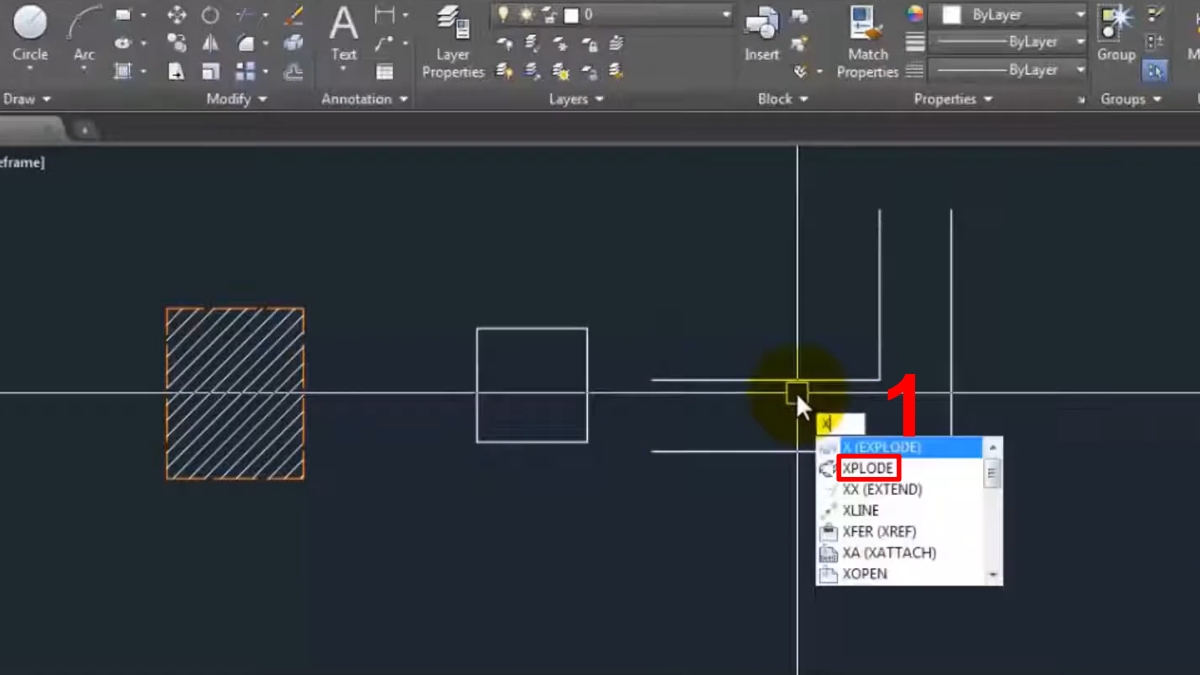Image resolution: width=1200 pixels, height=675 pixels.
Task: Click the Text annotation button
Action: [344, 33]
